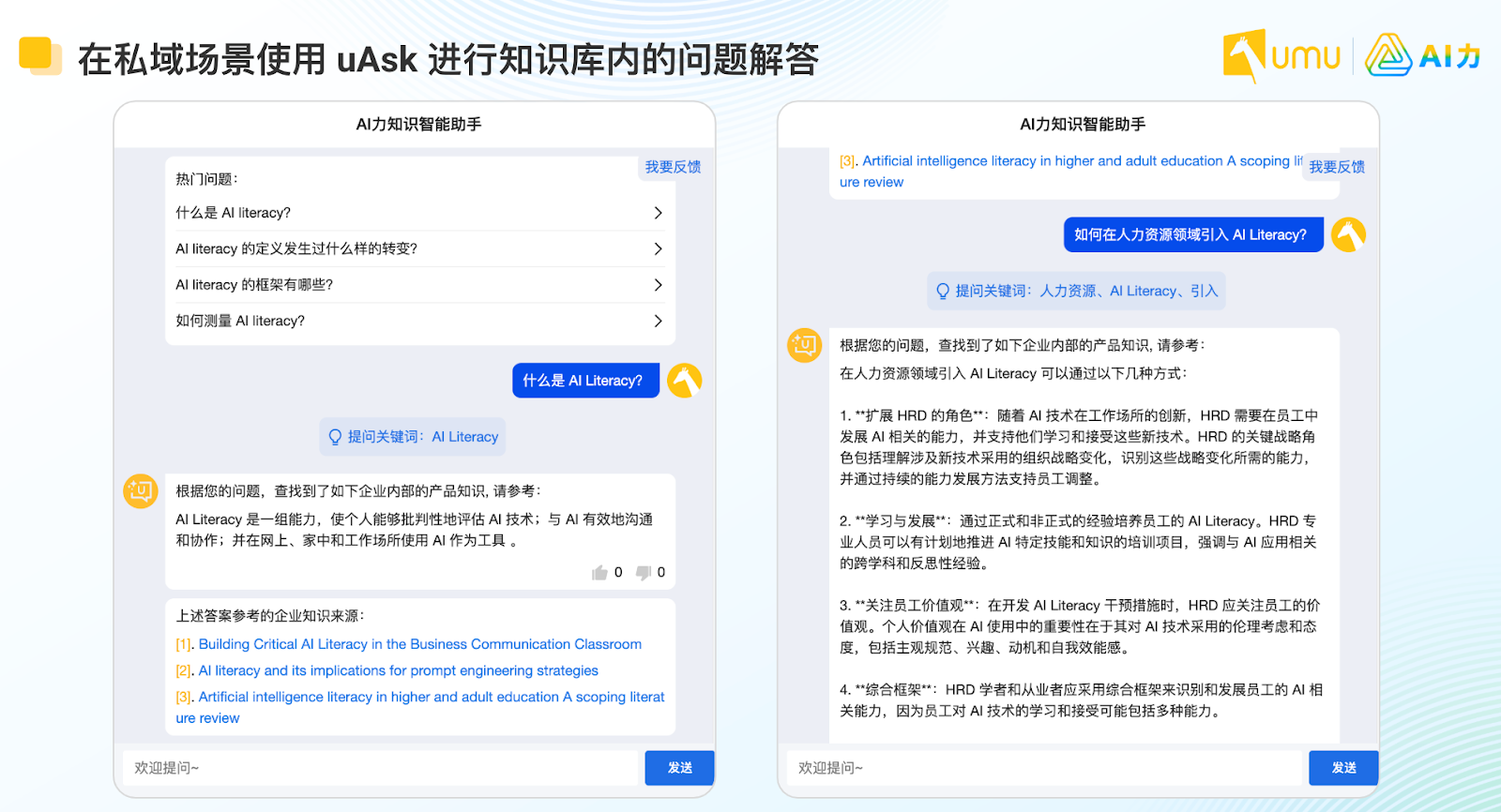The image size is (1501, 812).
Task: Click the 发送 button in the left panel
Action: pyautogui.click(x=680, y=768)
